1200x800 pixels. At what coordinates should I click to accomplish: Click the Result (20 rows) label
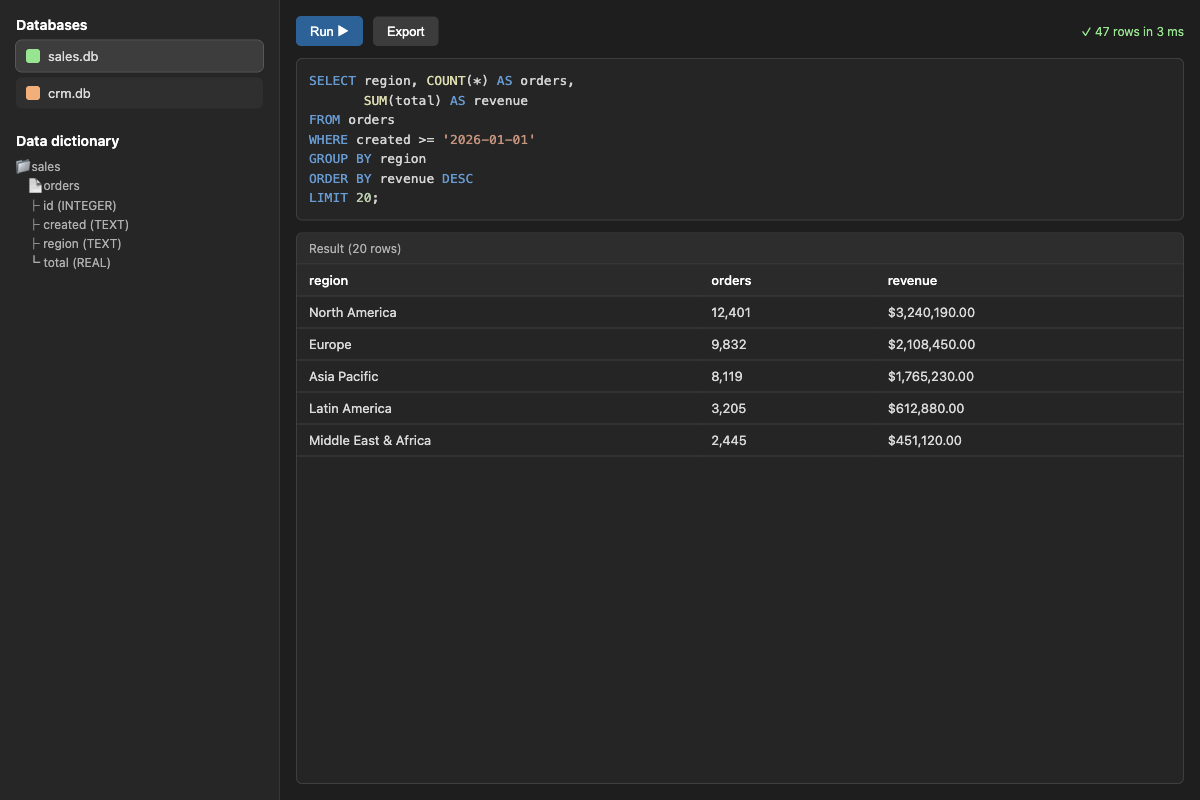tap(355, 248)
